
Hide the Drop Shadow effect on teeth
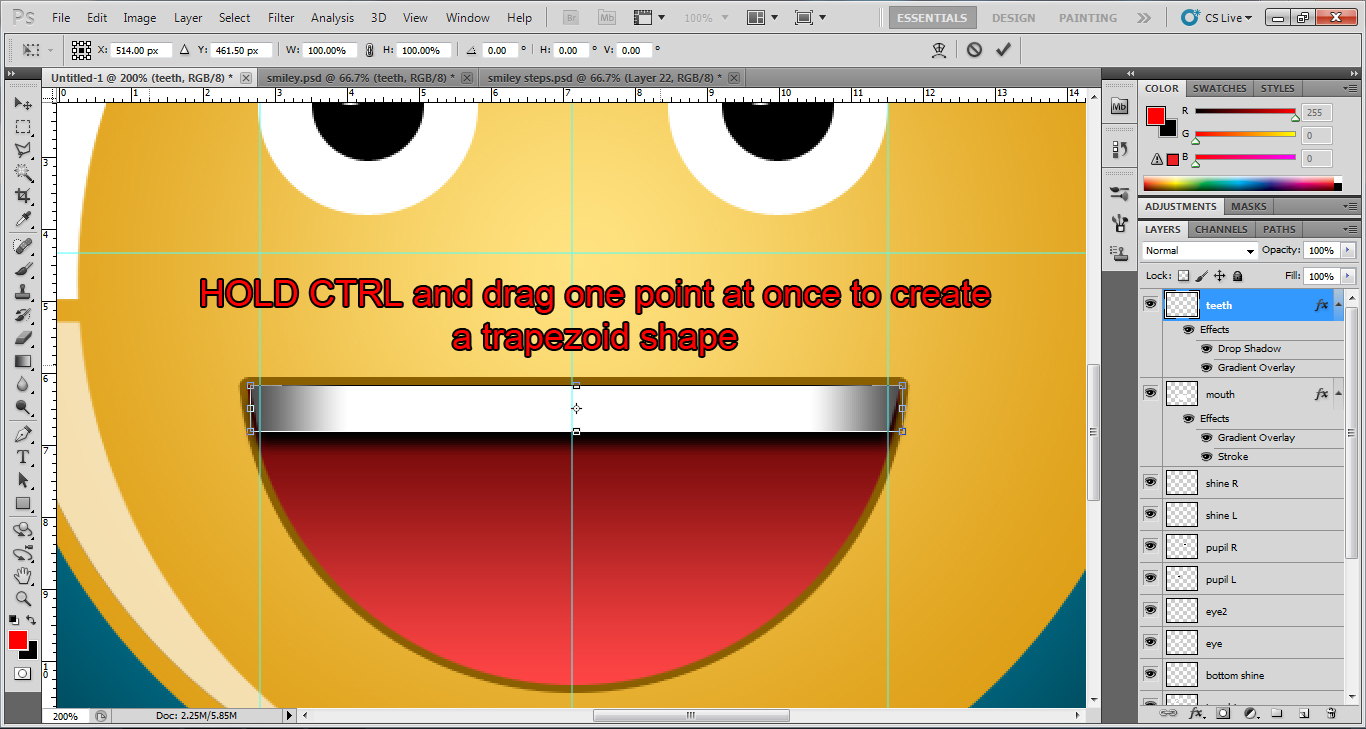[1206, 348]
